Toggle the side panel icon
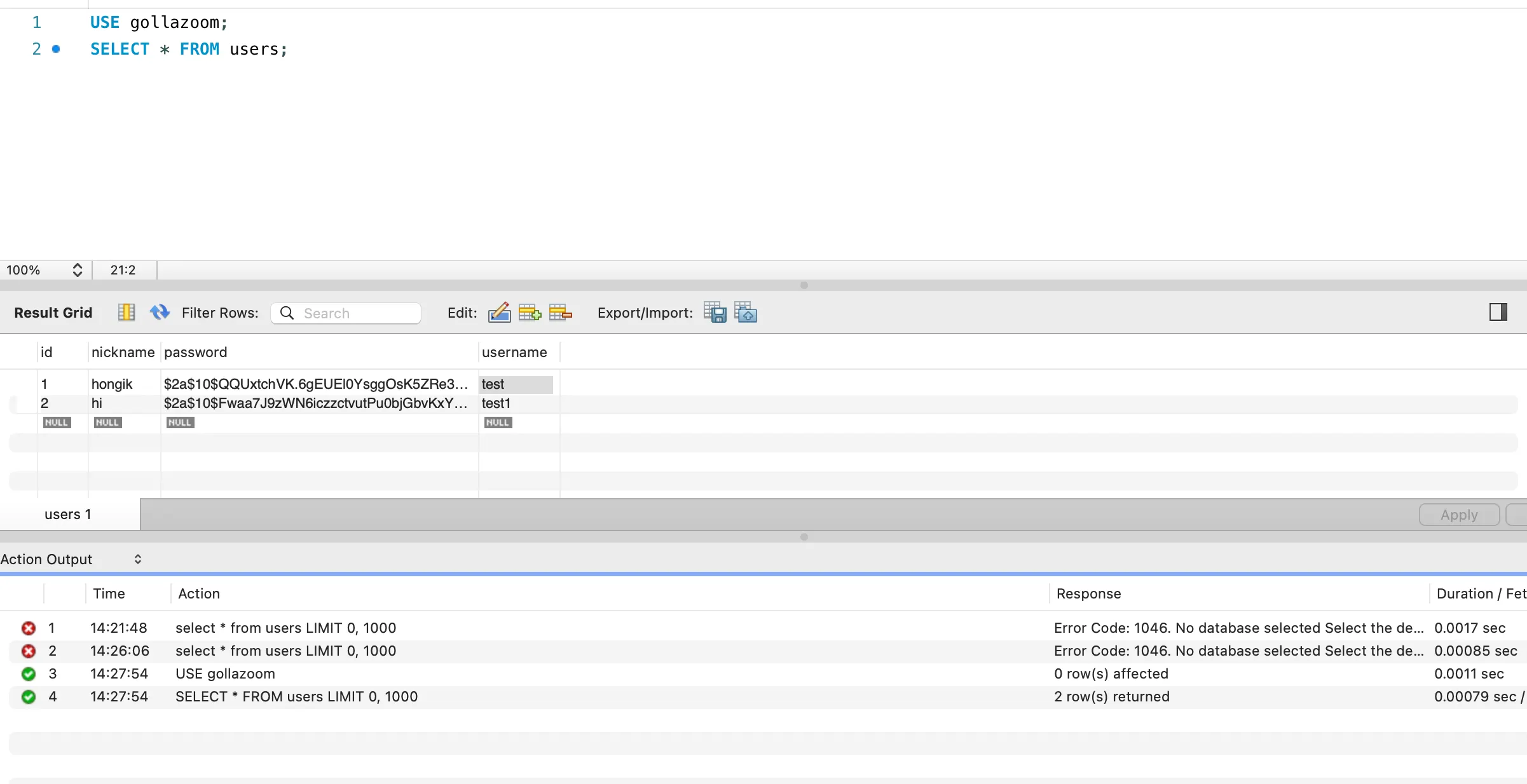Screen dimensions: 1527x784 (1498, 312)
